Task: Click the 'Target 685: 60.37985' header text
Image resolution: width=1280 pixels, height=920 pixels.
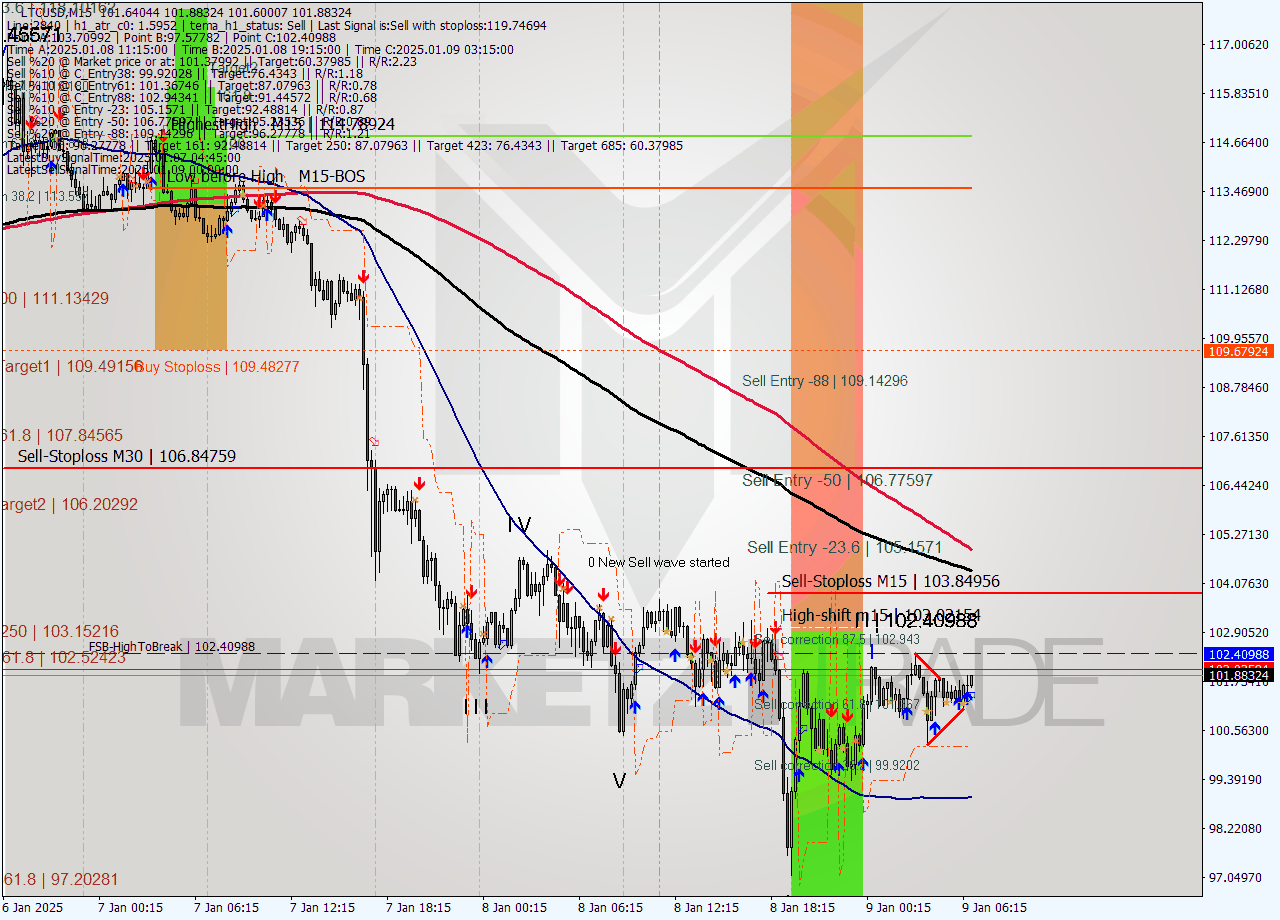Action: 622,145
